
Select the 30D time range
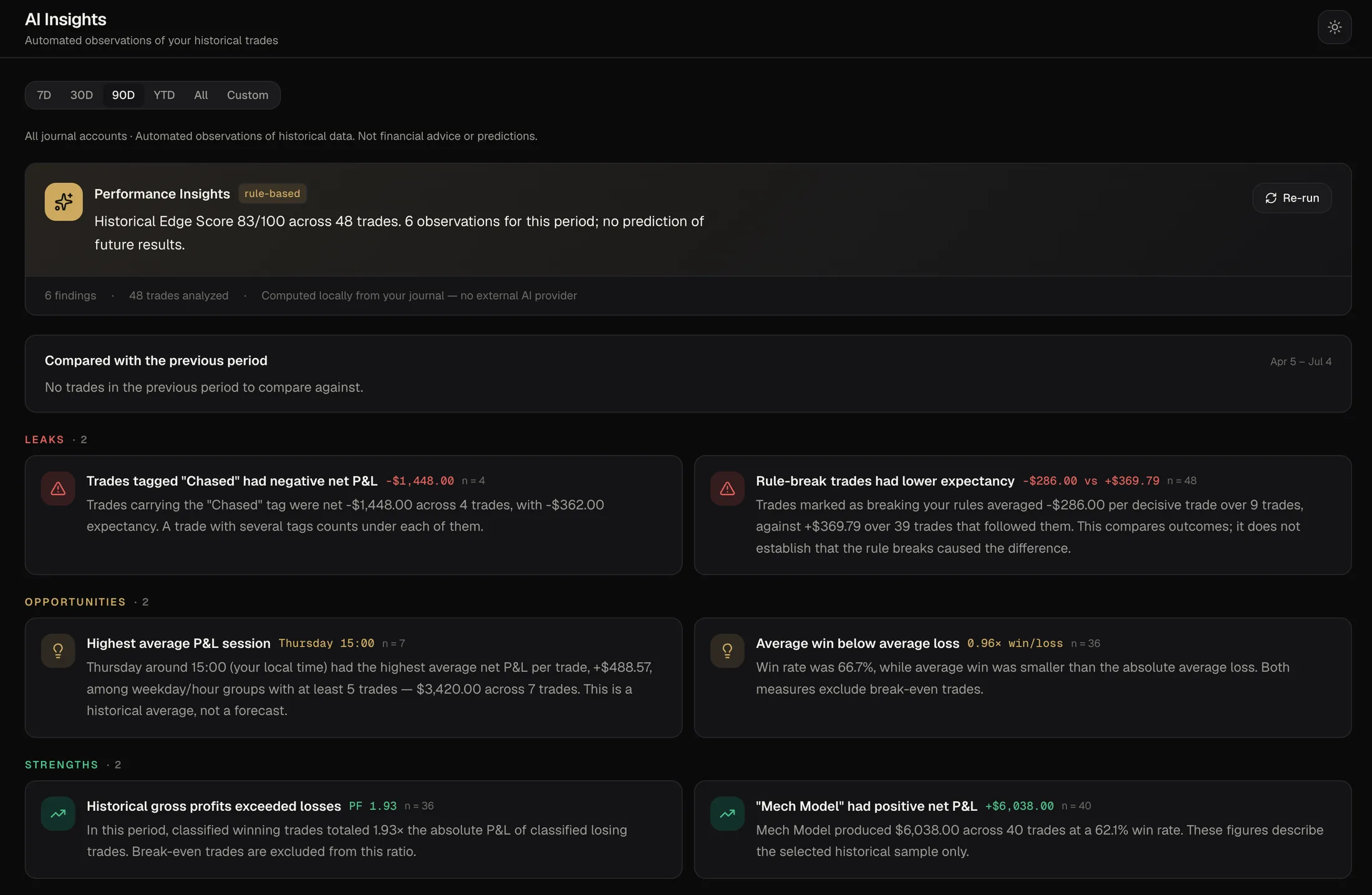[82, 95]
